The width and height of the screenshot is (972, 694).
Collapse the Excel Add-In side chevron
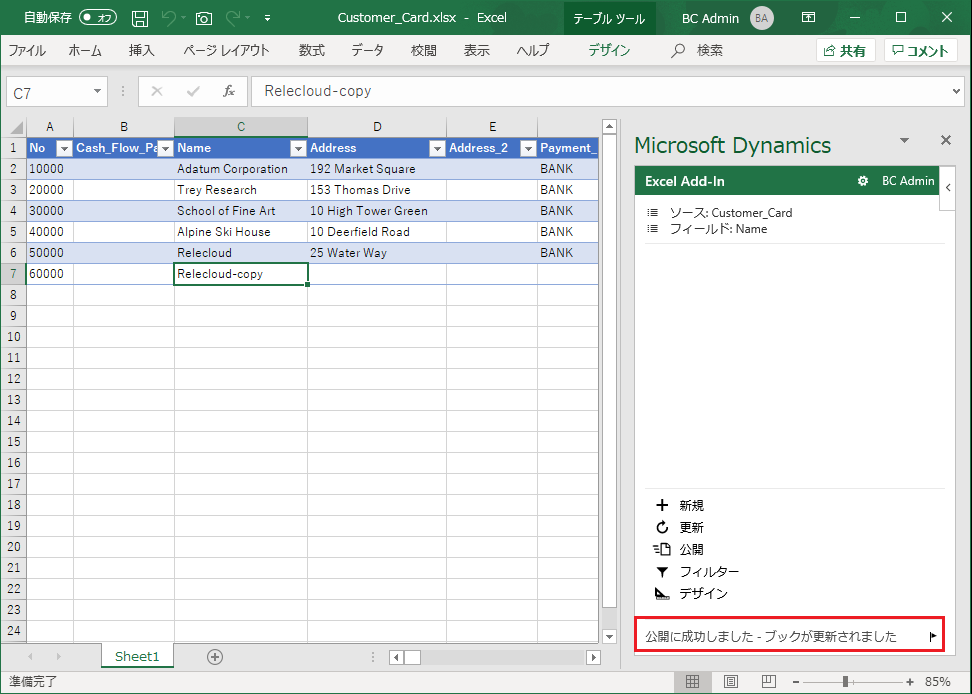tap(948, 187)
